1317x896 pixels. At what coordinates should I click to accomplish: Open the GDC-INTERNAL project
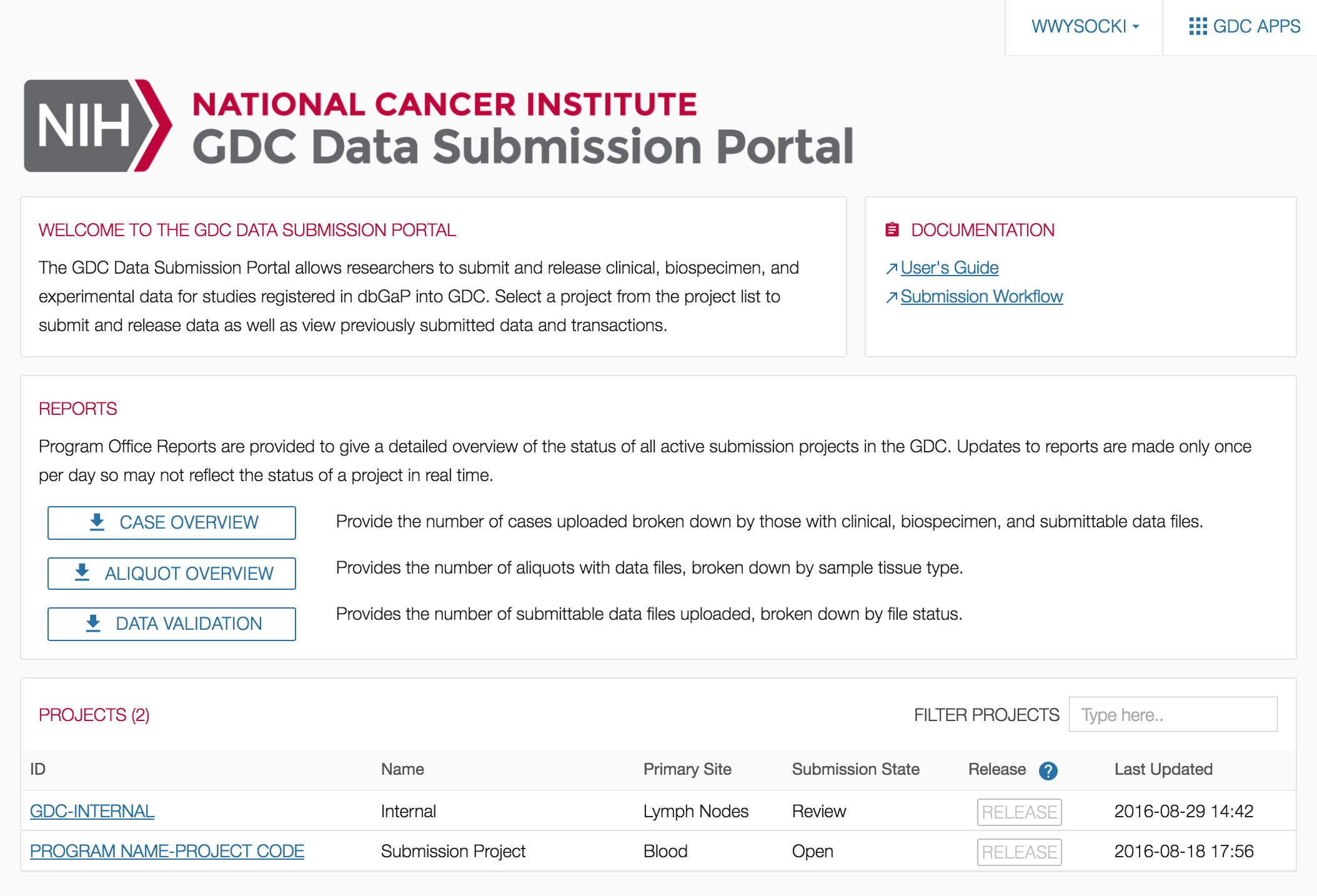(92, 811)
